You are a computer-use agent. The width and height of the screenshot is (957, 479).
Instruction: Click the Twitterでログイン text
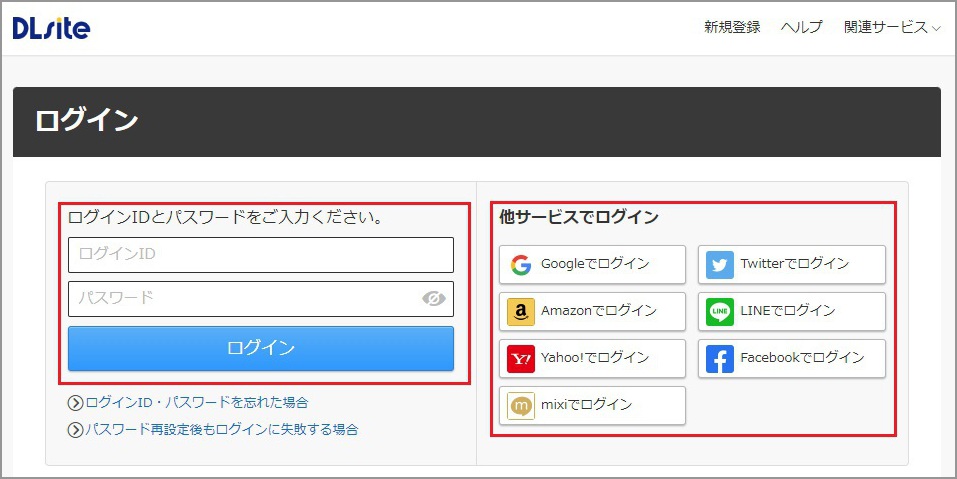pyautogui.click(x=795, y=264)
